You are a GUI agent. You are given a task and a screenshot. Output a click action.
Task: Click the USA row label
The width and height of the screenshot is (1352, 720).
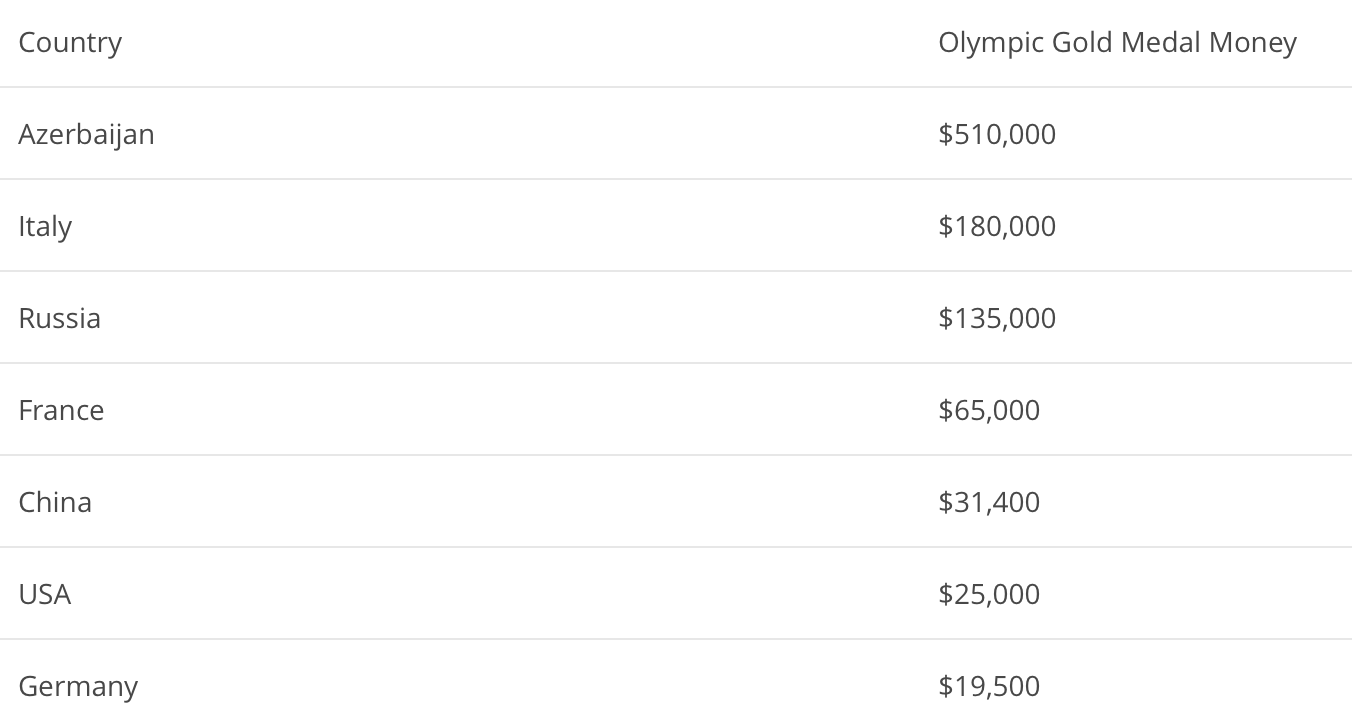coord(45,594)
